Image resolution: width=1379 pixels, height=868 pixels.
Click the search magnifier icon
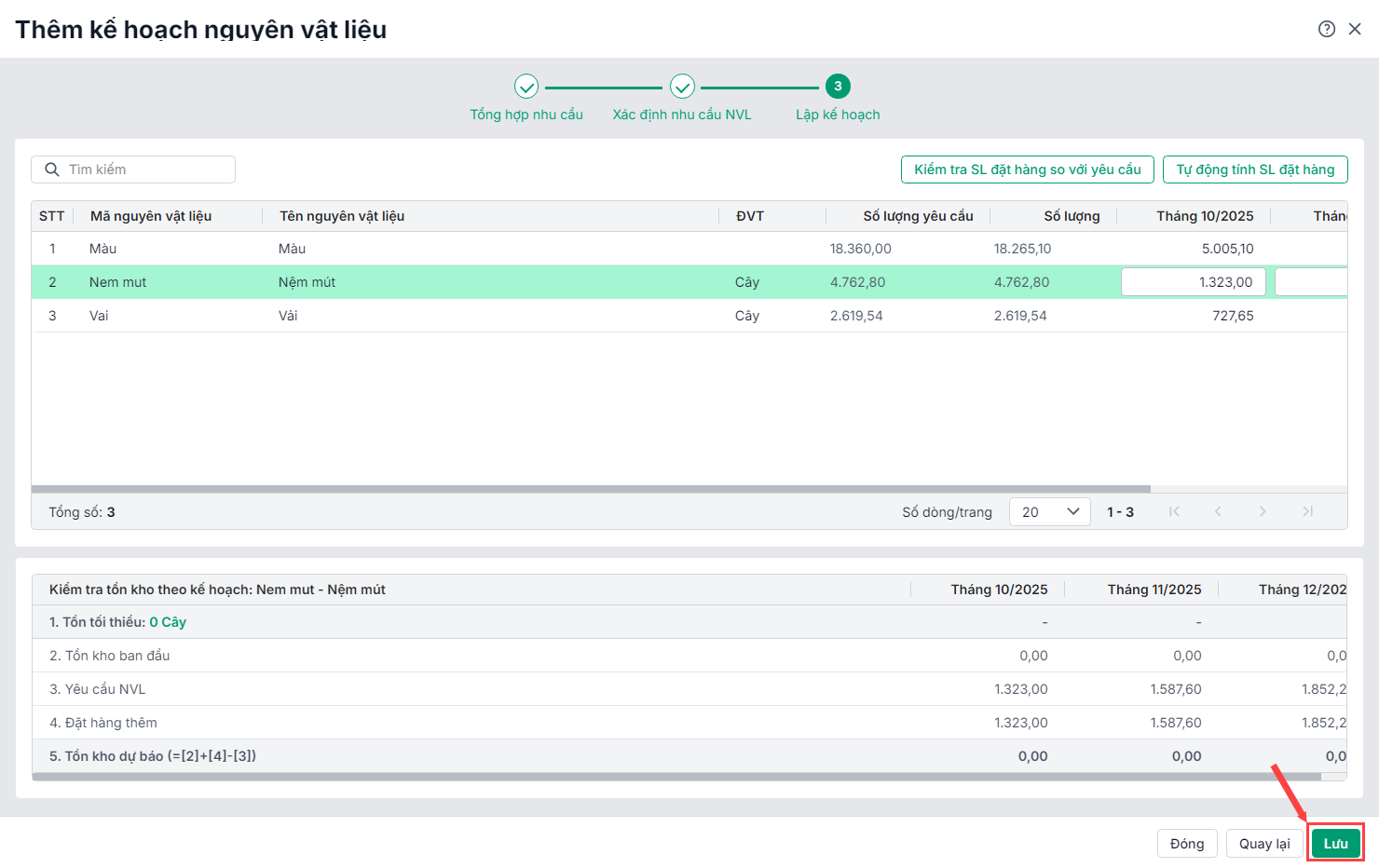pos(52,170)
